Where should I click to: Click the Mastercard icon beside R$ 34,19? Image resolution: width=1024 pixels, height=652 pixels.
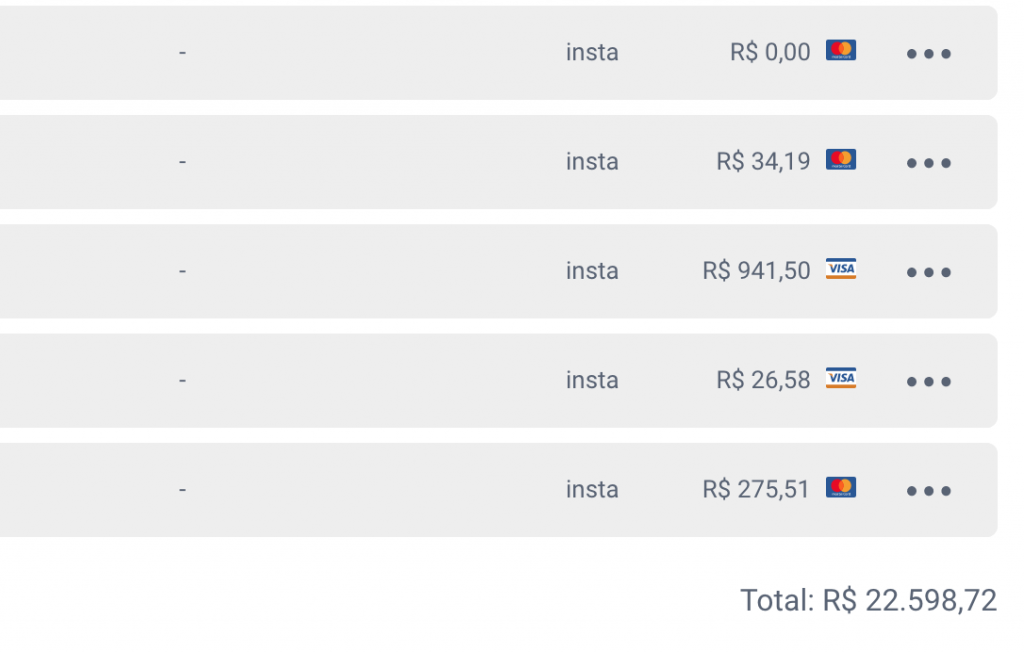(840, 159)
